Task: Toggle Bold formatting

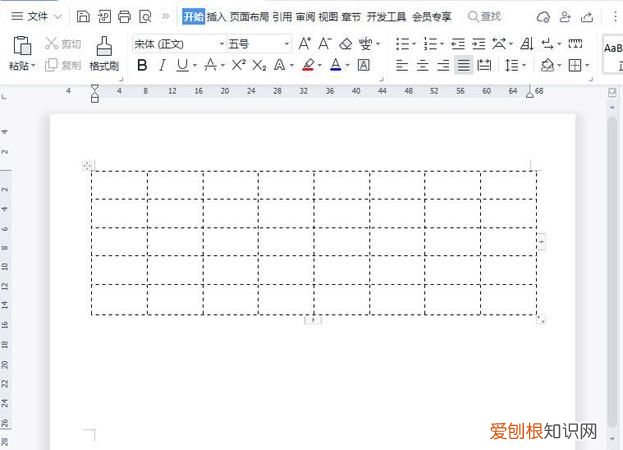Action: pyautogui.click(x=142, y=65)
